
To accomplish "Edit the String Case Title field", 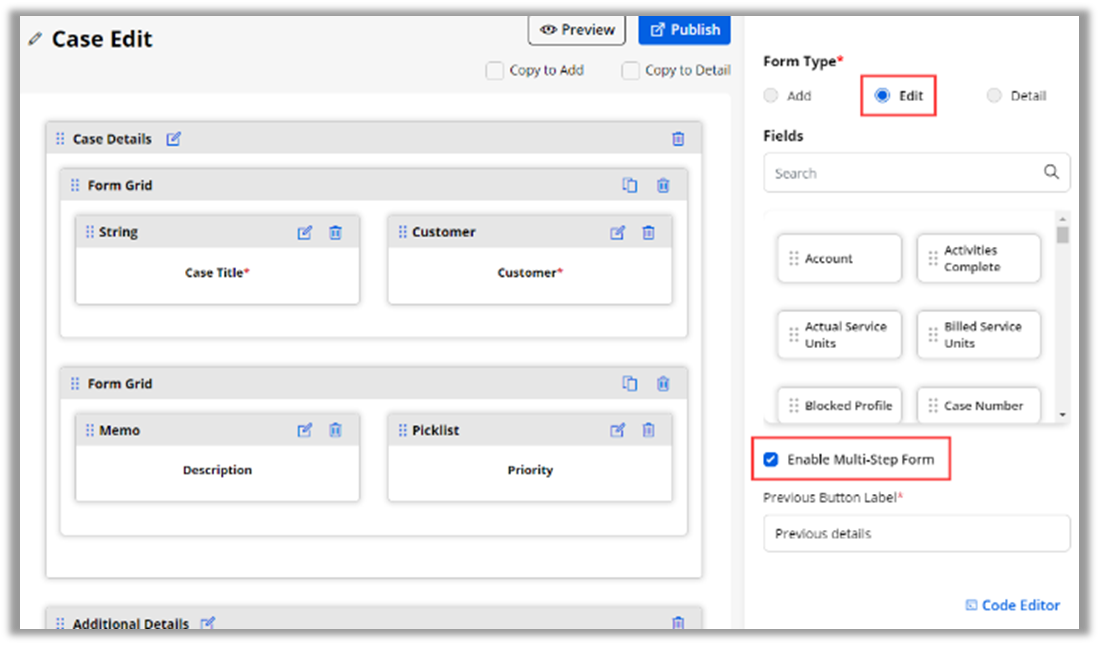I will pyautogui.click(x=305, y=232).
